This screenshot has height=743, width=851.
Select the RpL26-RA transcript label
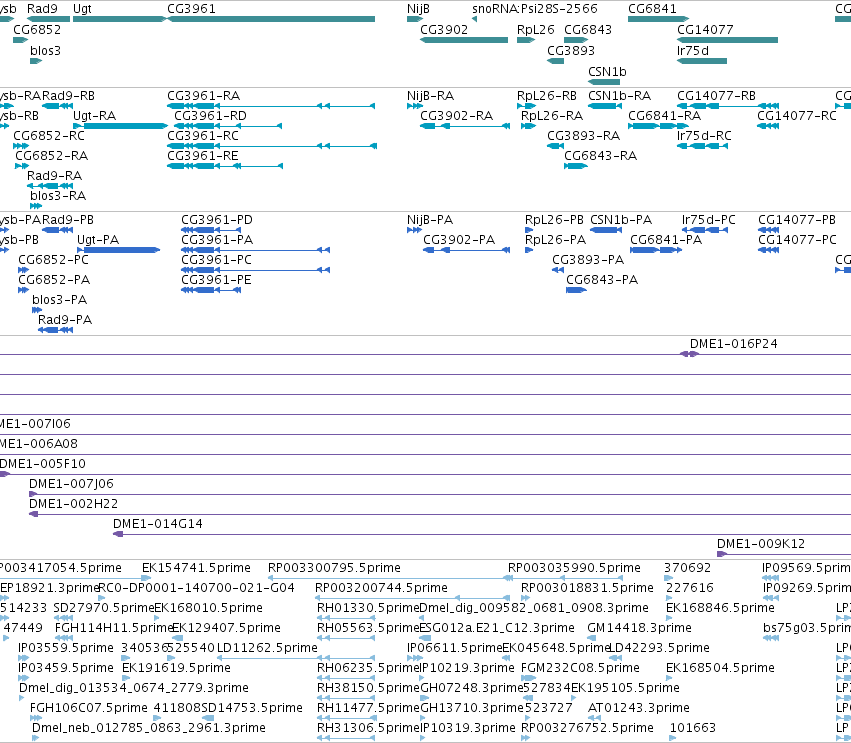tap(552, 116)
